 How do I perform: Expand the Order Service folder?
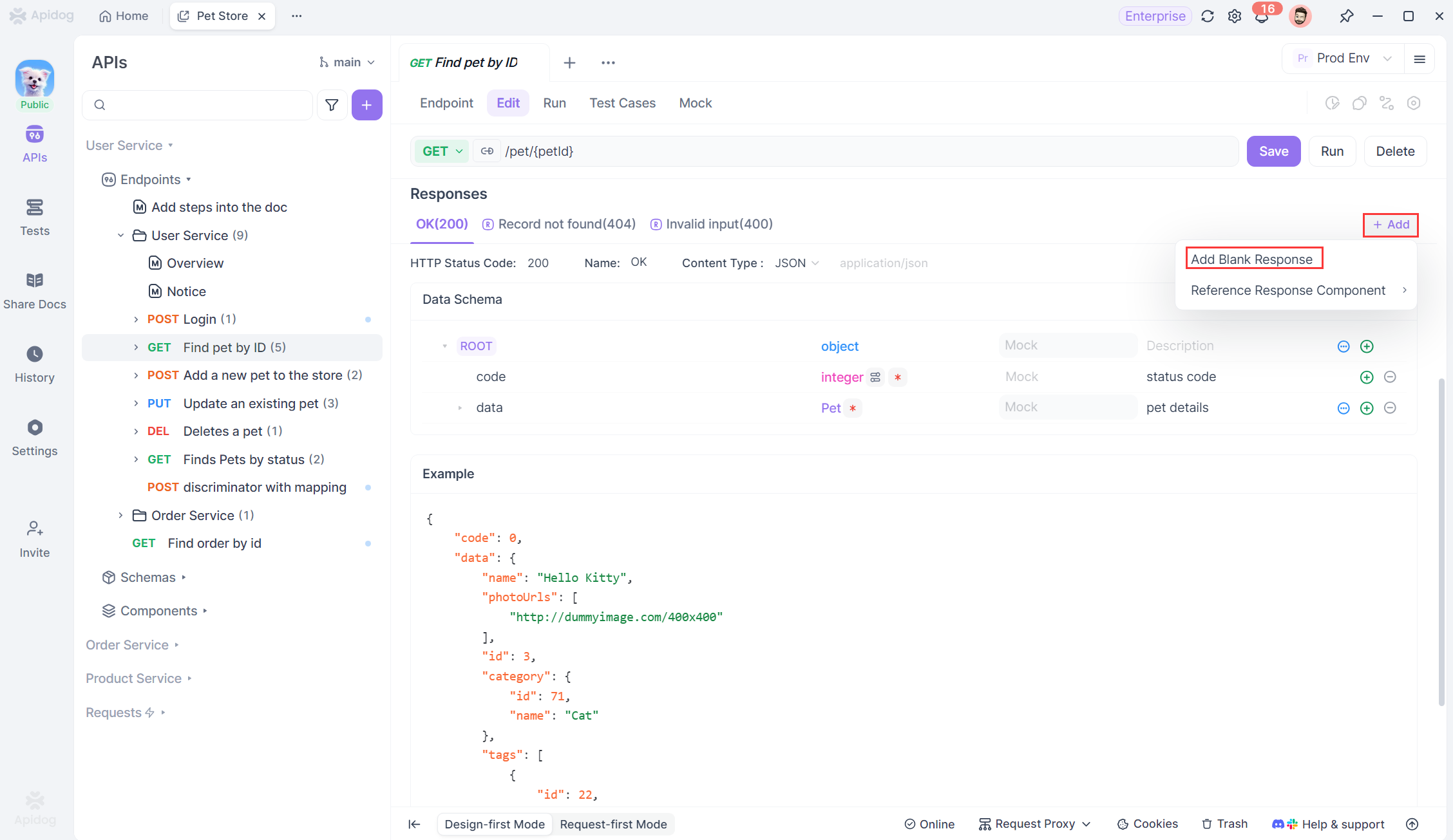pyautogui.click(x=120, y=516)
